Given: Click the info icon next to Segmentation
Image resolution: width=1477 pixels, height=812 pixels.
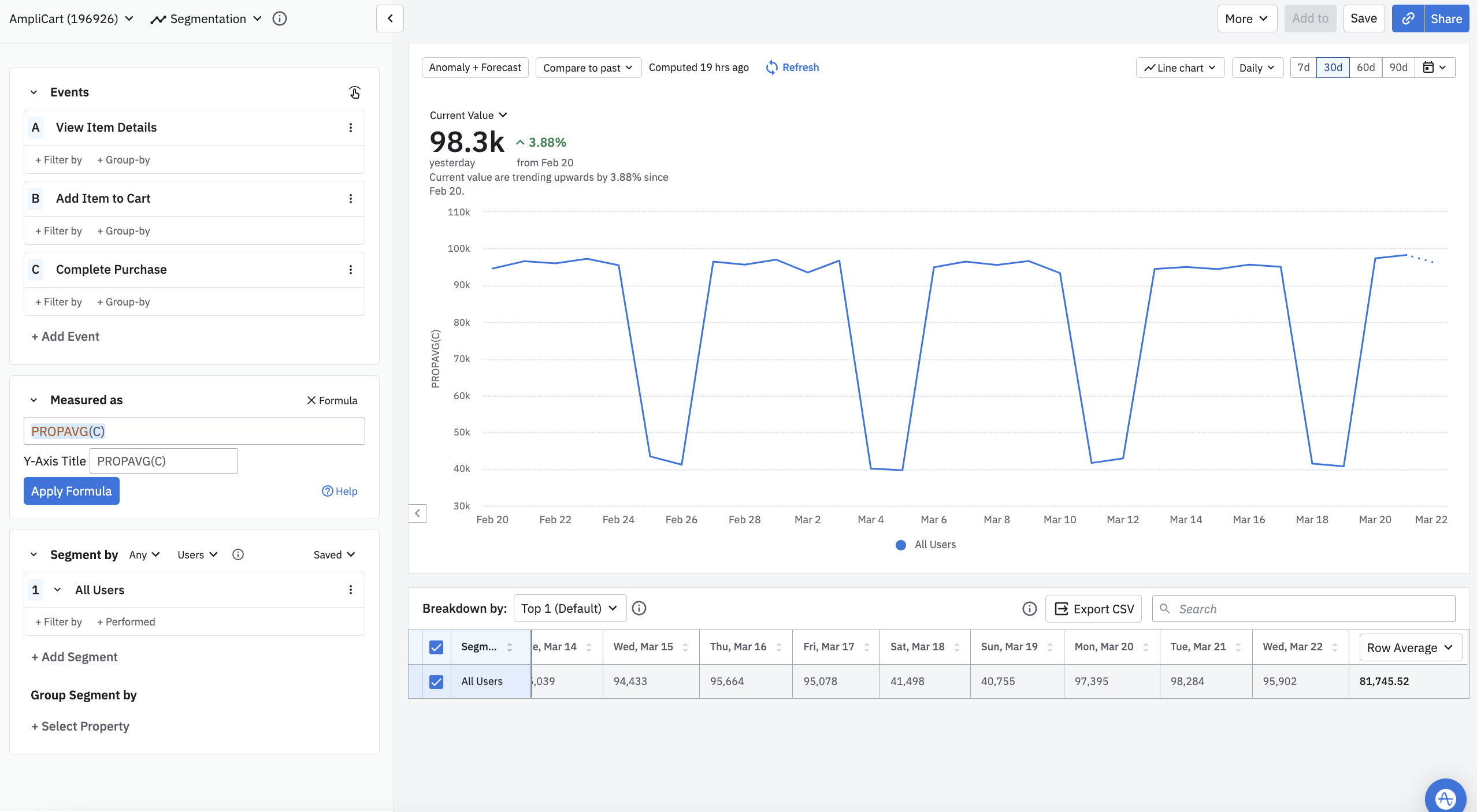Looking at the screenshot, I should pyautogui.click(x=280, y=18).
